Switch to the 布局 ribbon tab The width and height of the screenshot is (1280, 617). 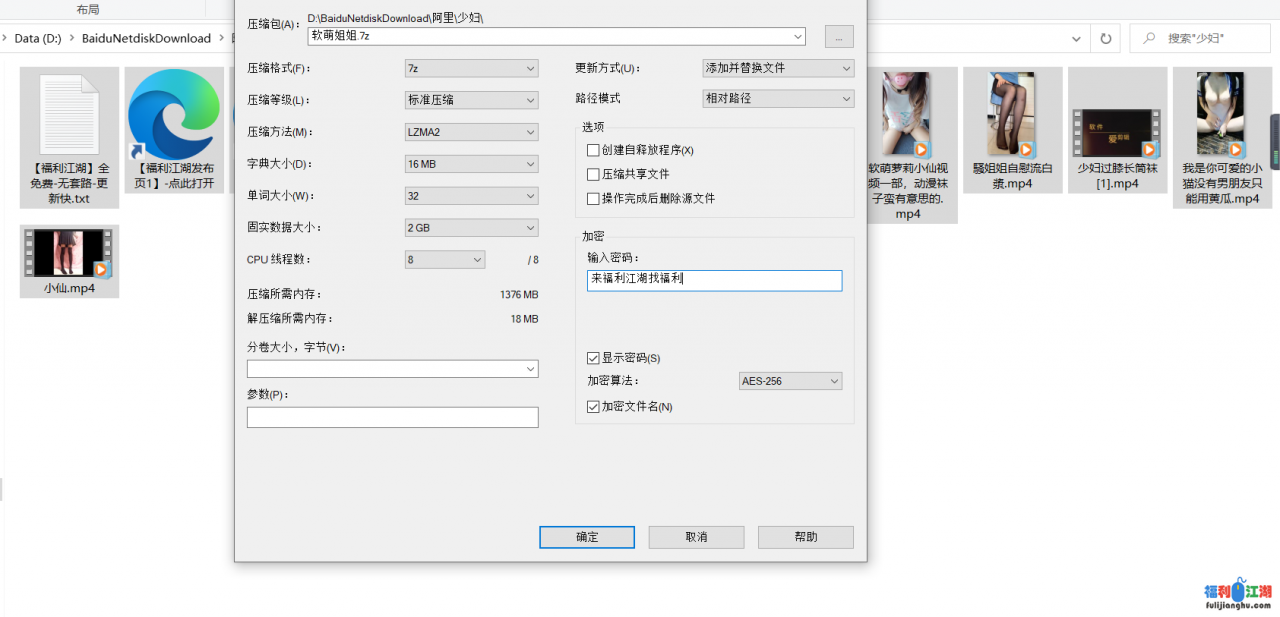(x=88, y=8)
